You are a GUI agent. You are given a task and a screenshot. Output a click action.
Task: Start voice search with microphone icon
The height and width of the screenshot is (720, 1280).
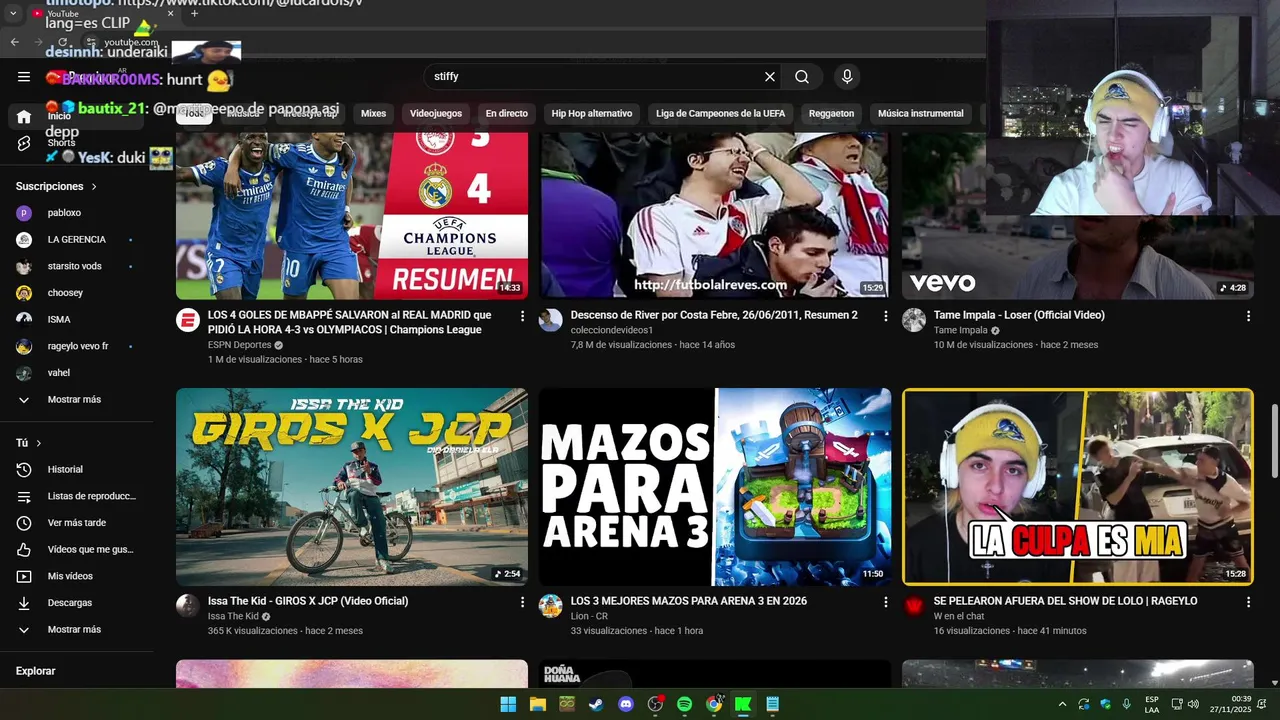click(x=847, y=77)
